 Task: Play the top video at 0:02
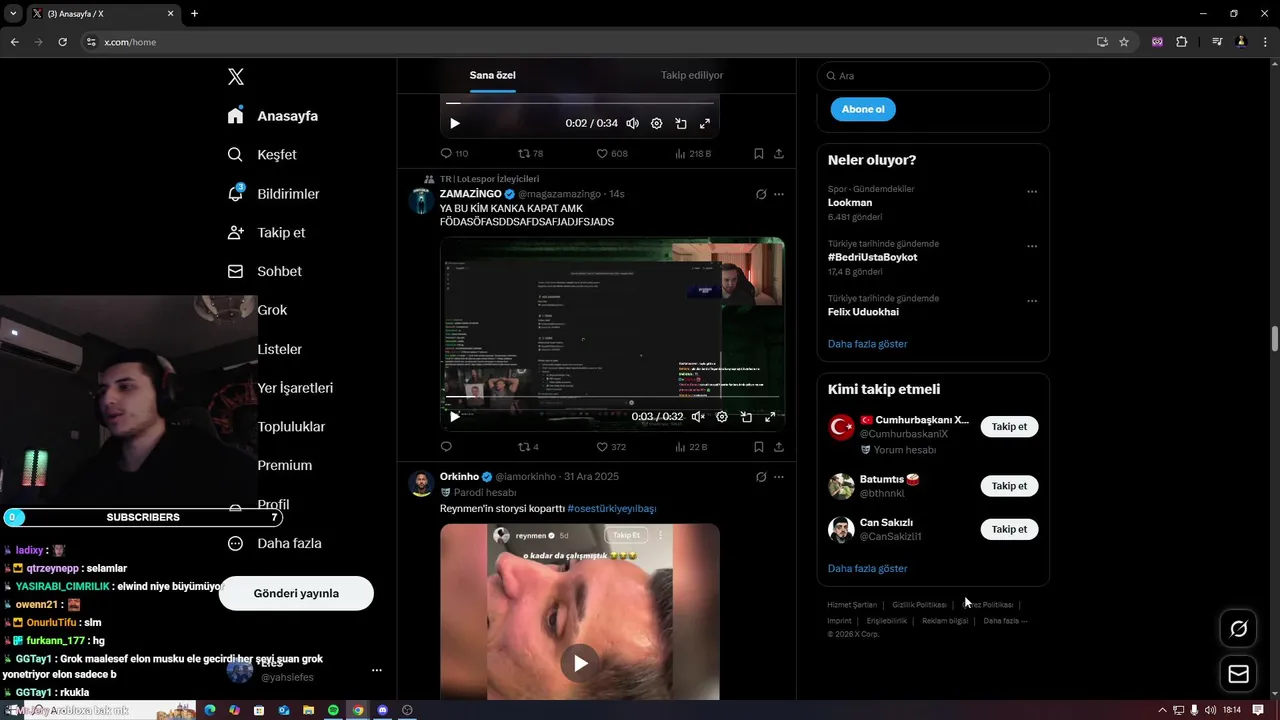(x=454, y=123)
